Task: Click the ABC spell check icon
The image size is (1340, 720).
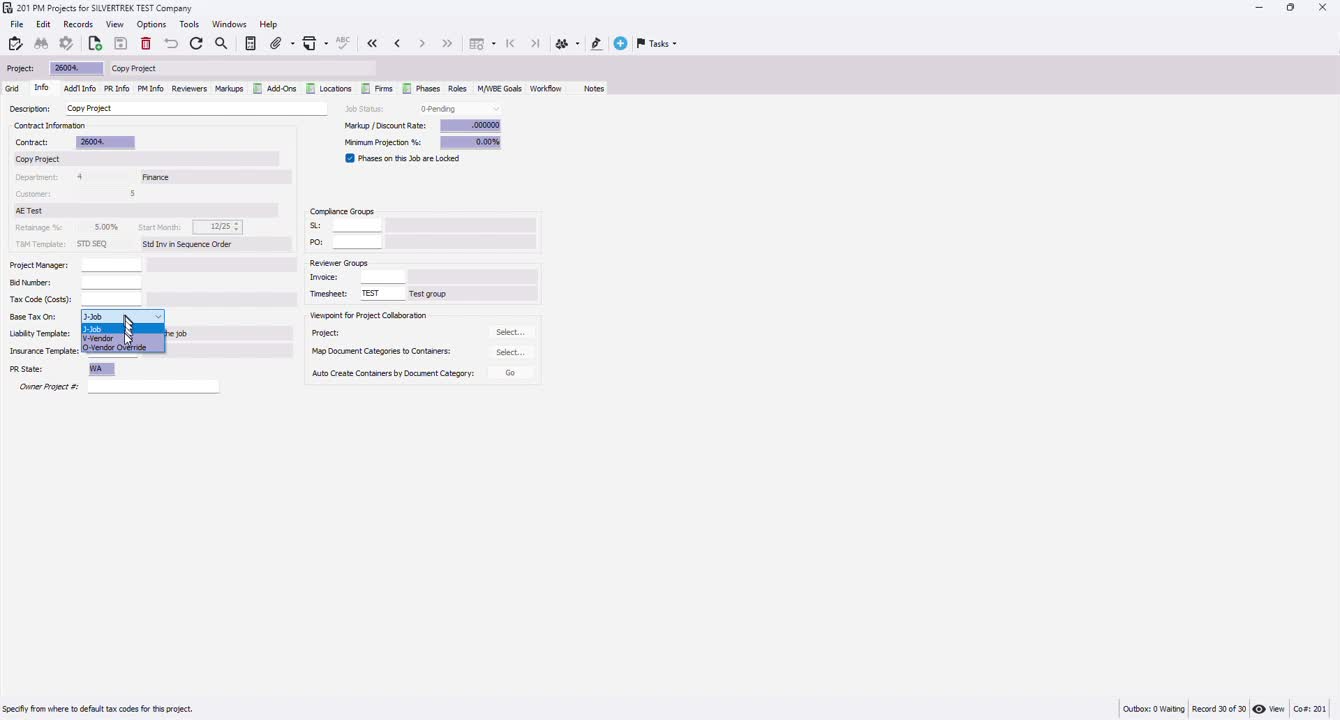Action: [343, 43]
